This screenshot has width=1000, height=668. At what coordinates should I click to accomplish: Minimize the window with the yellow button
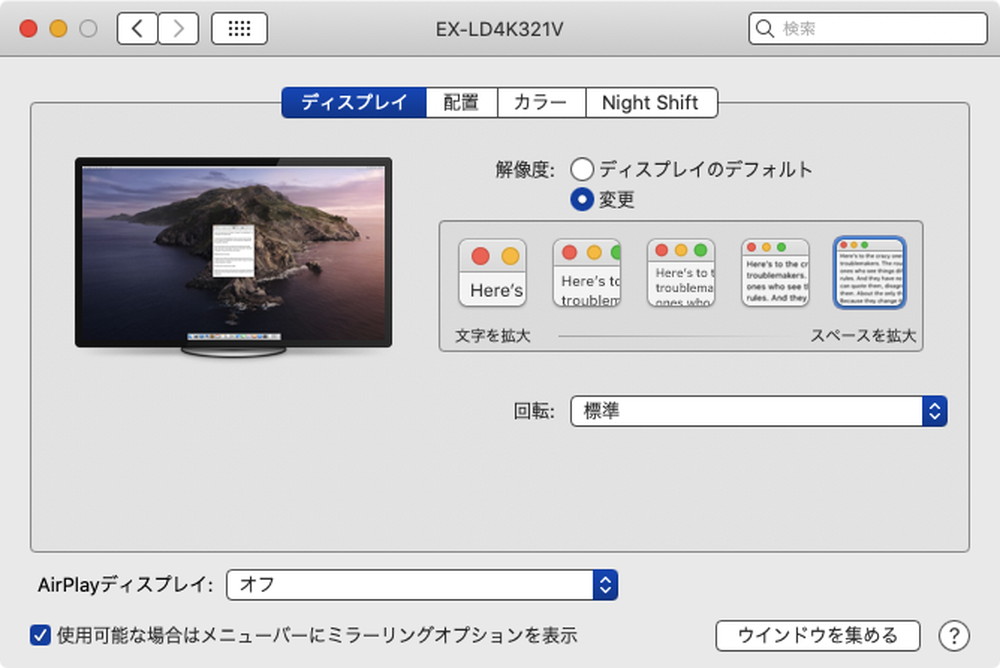(58, 29)
